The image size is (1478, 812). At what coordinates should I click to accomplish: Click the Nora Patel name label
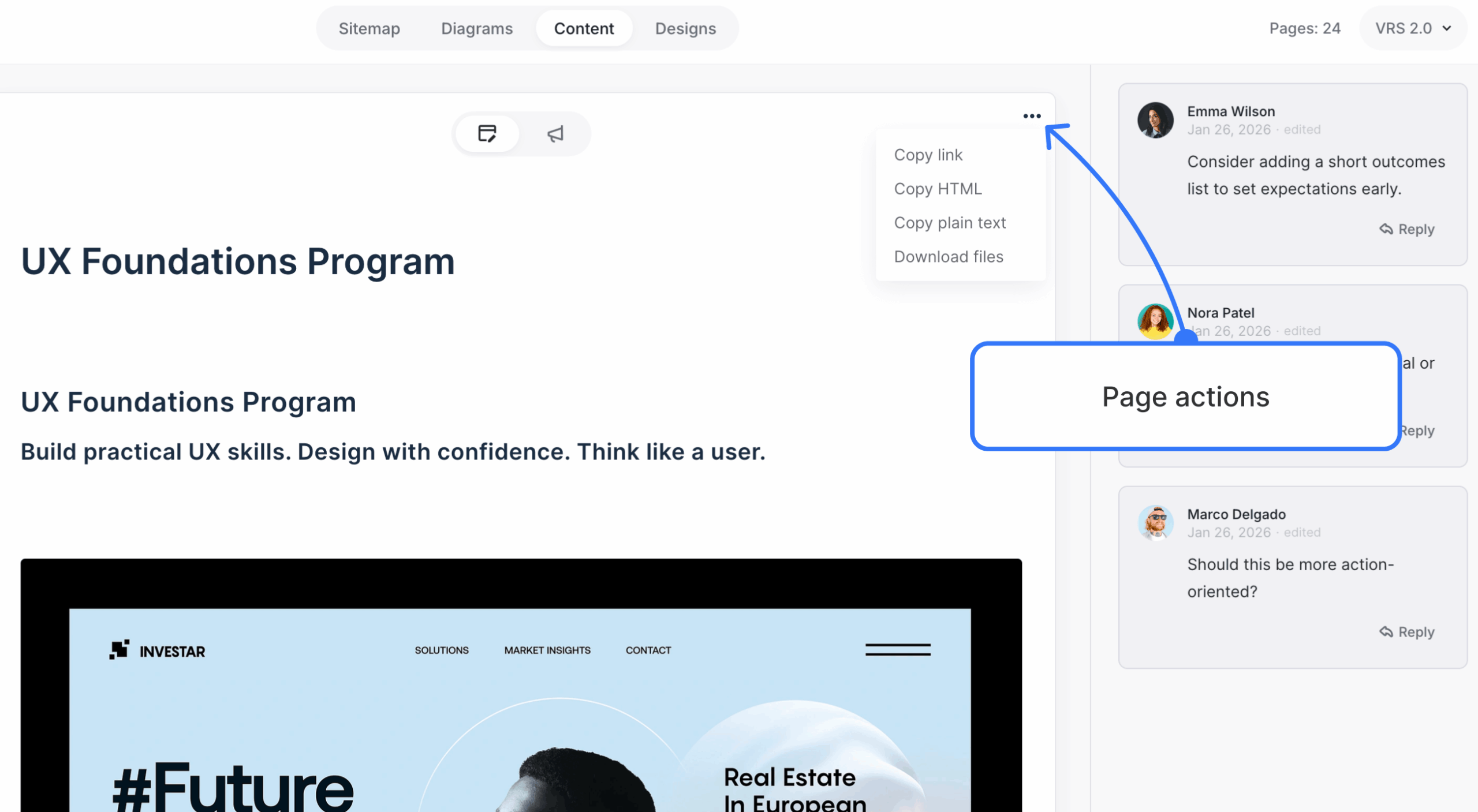click(1221, 313)
